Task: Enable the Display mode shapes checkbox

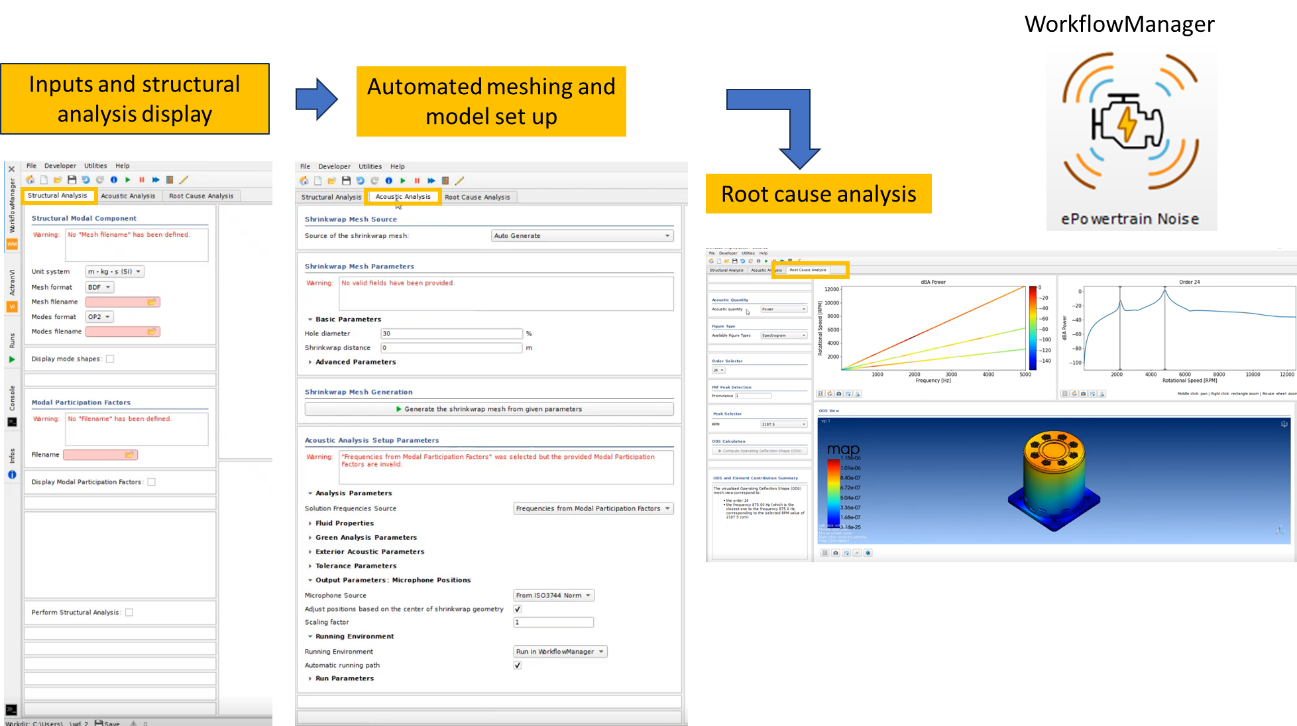Action: (110, 359)
